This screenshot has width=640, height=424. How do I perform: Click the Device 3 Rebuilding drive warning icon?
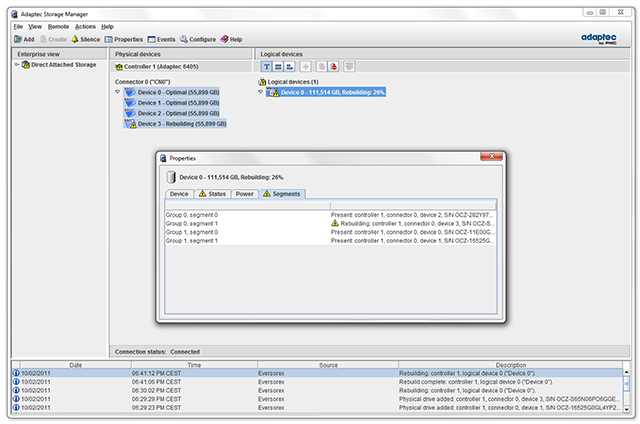(131, 124)
